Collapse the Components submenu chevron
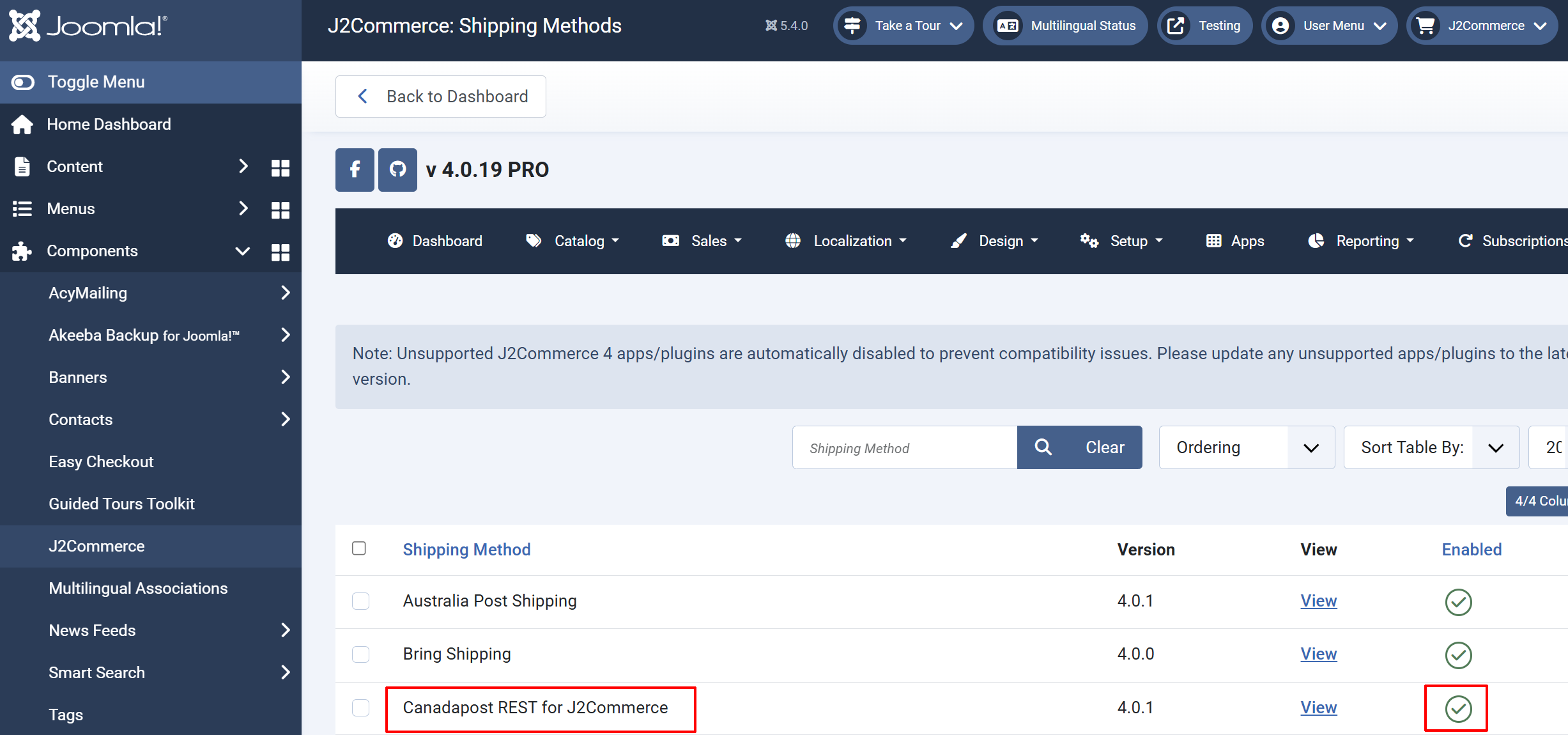Image resolution: width=1568 pixels, height=735 pixels. coord(242,251)
